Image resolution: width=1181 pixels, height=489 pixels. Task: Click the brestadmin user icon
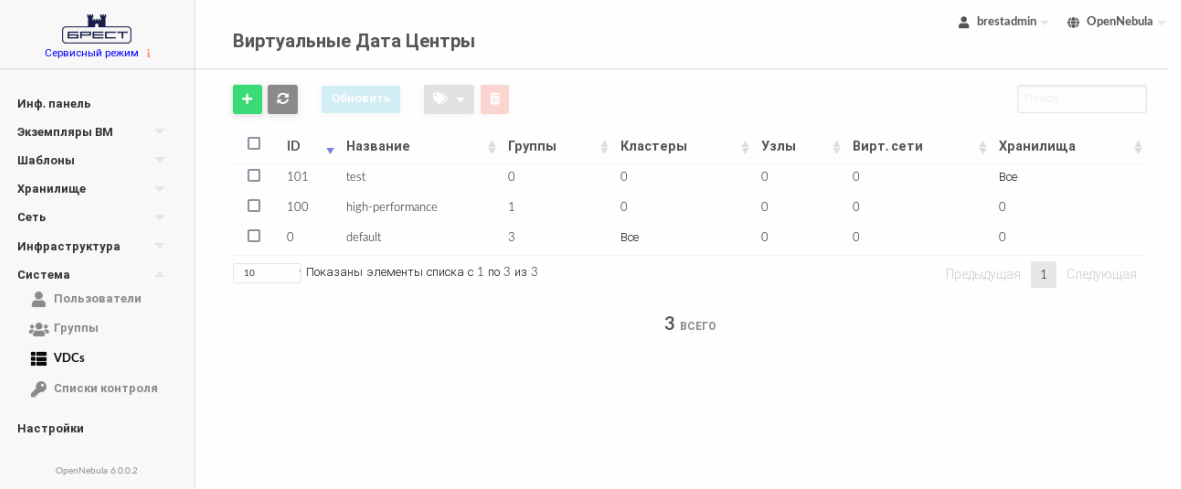coord(963,22)
